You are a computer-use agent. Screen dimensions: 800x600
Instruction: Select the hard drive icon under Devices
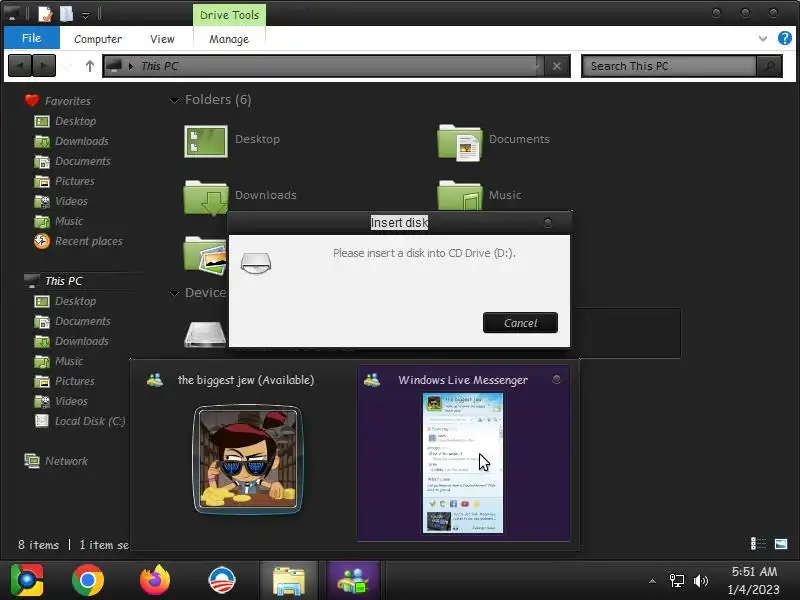[205, 334]
